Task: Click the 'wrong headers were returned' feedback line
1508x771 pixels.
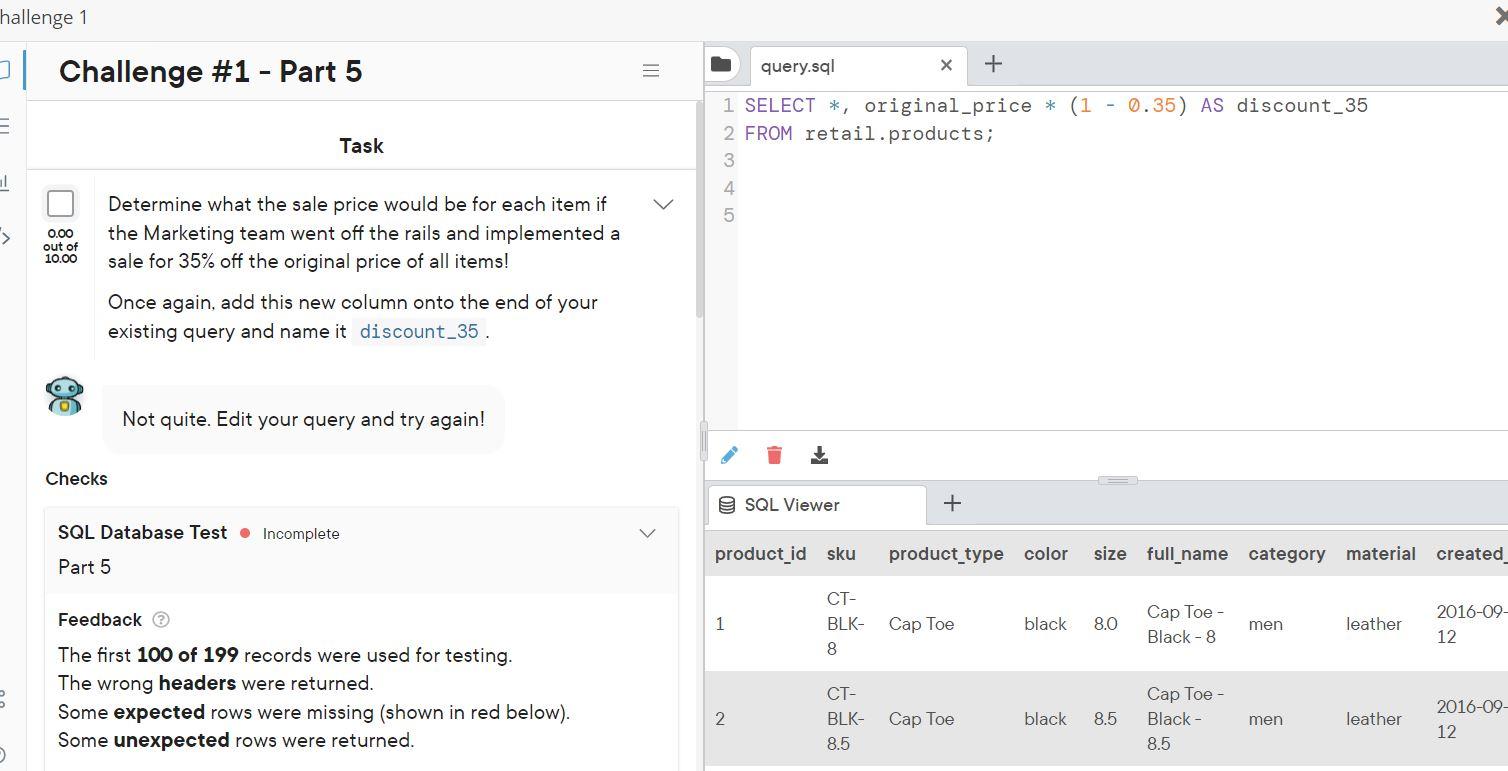Action: pos(216,684)
